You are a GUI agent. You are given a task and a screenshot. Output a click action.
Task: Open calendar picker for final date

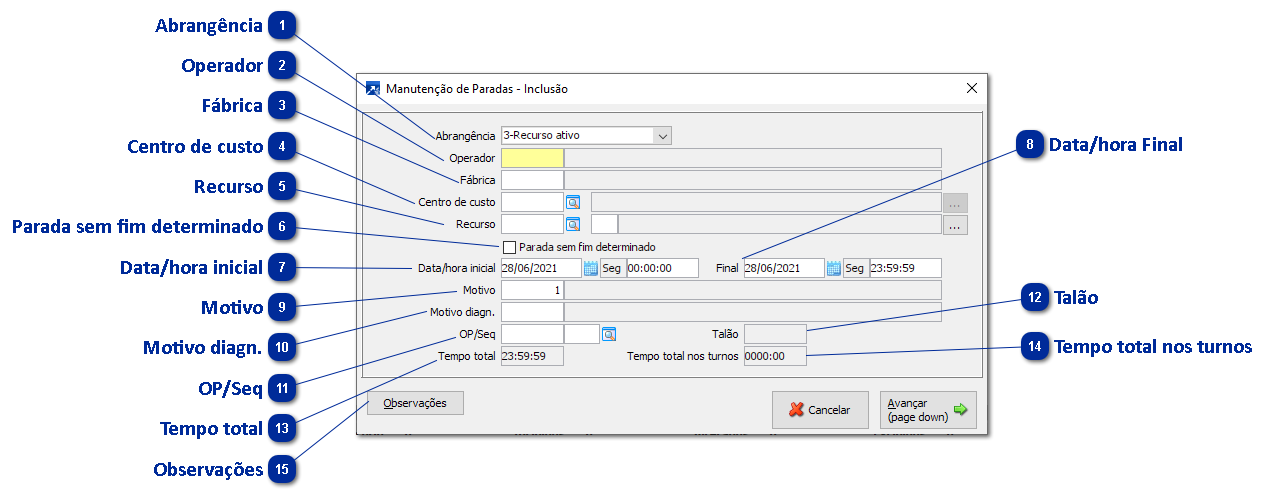click(x=833, y=268)
